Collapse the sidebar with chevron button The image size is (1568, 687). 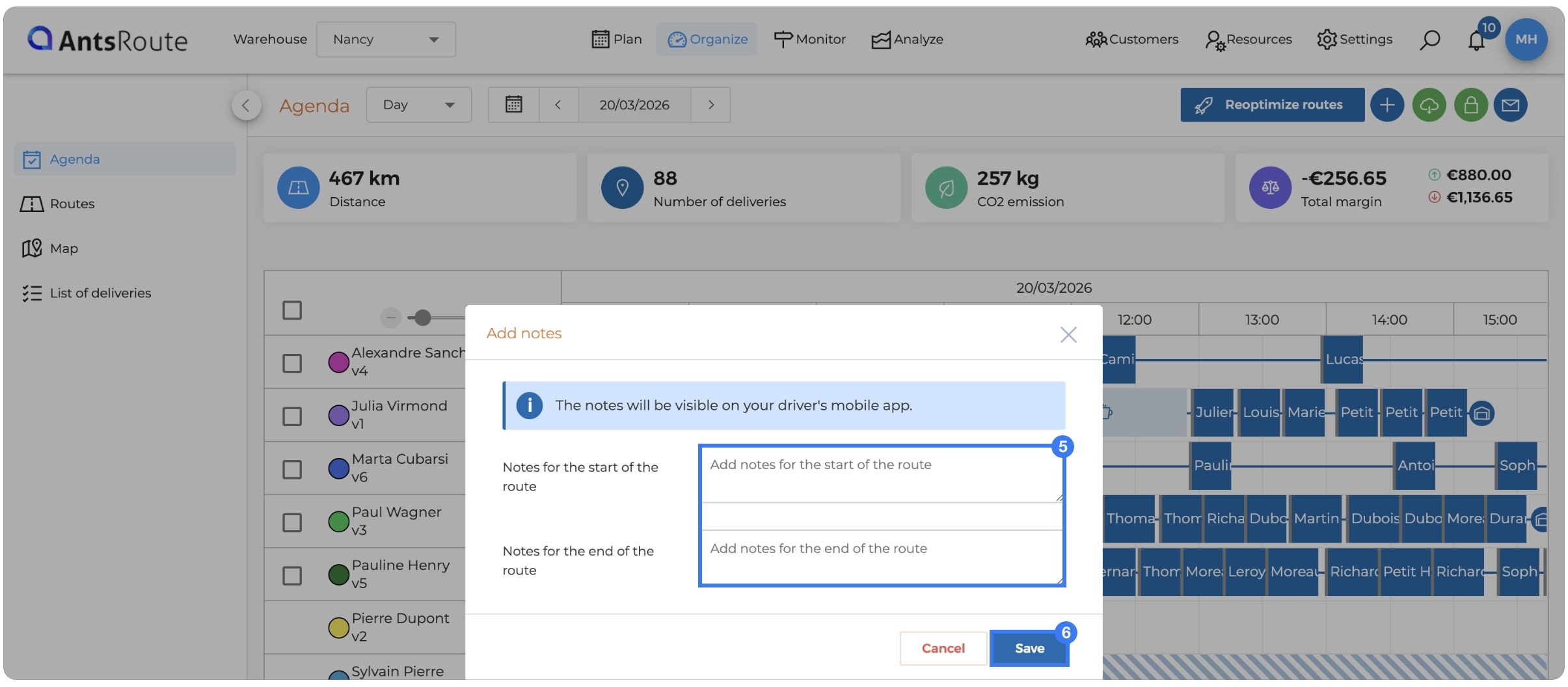click(246, 105)
